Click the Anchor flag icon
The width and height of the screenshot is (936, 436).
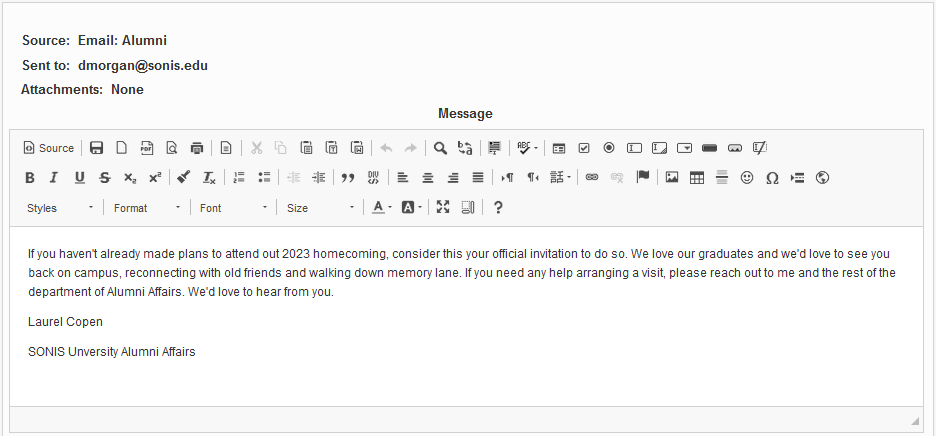click(x=642, y=177)
